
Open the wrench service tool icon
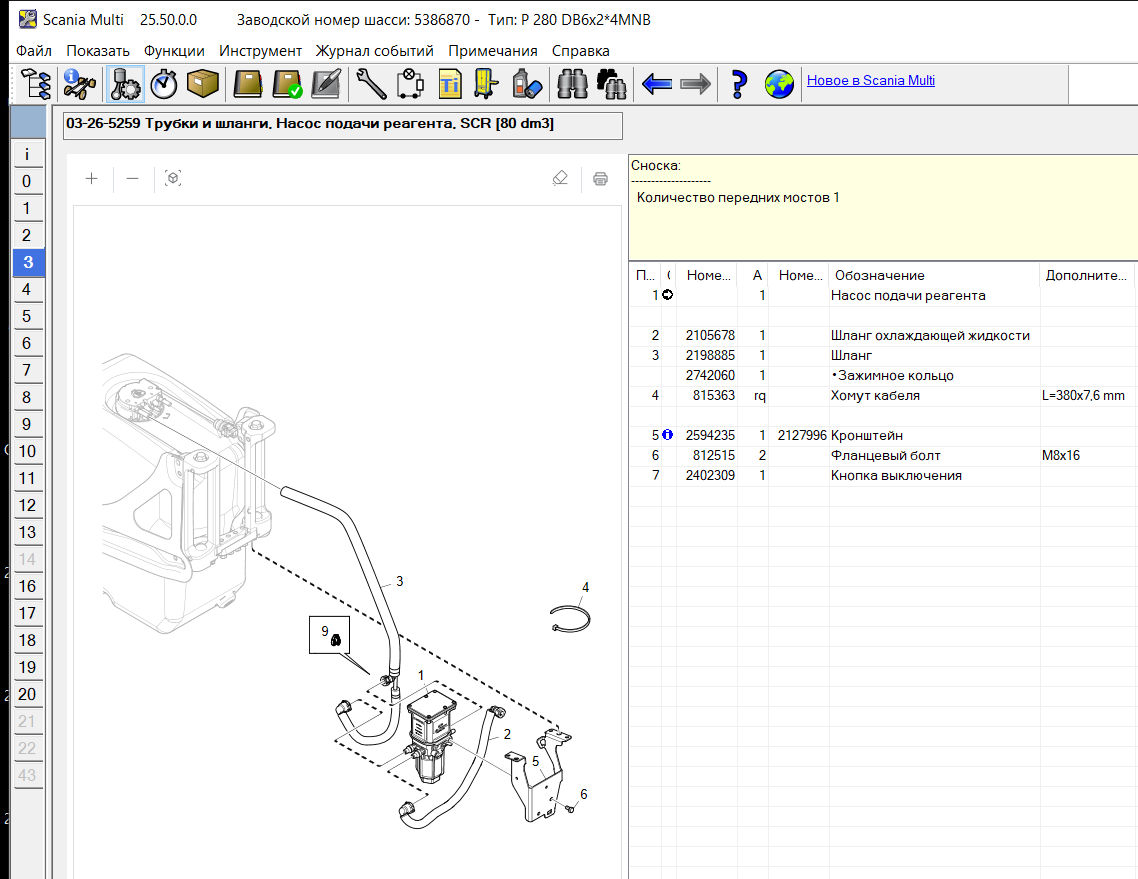[x=372, y=83]
